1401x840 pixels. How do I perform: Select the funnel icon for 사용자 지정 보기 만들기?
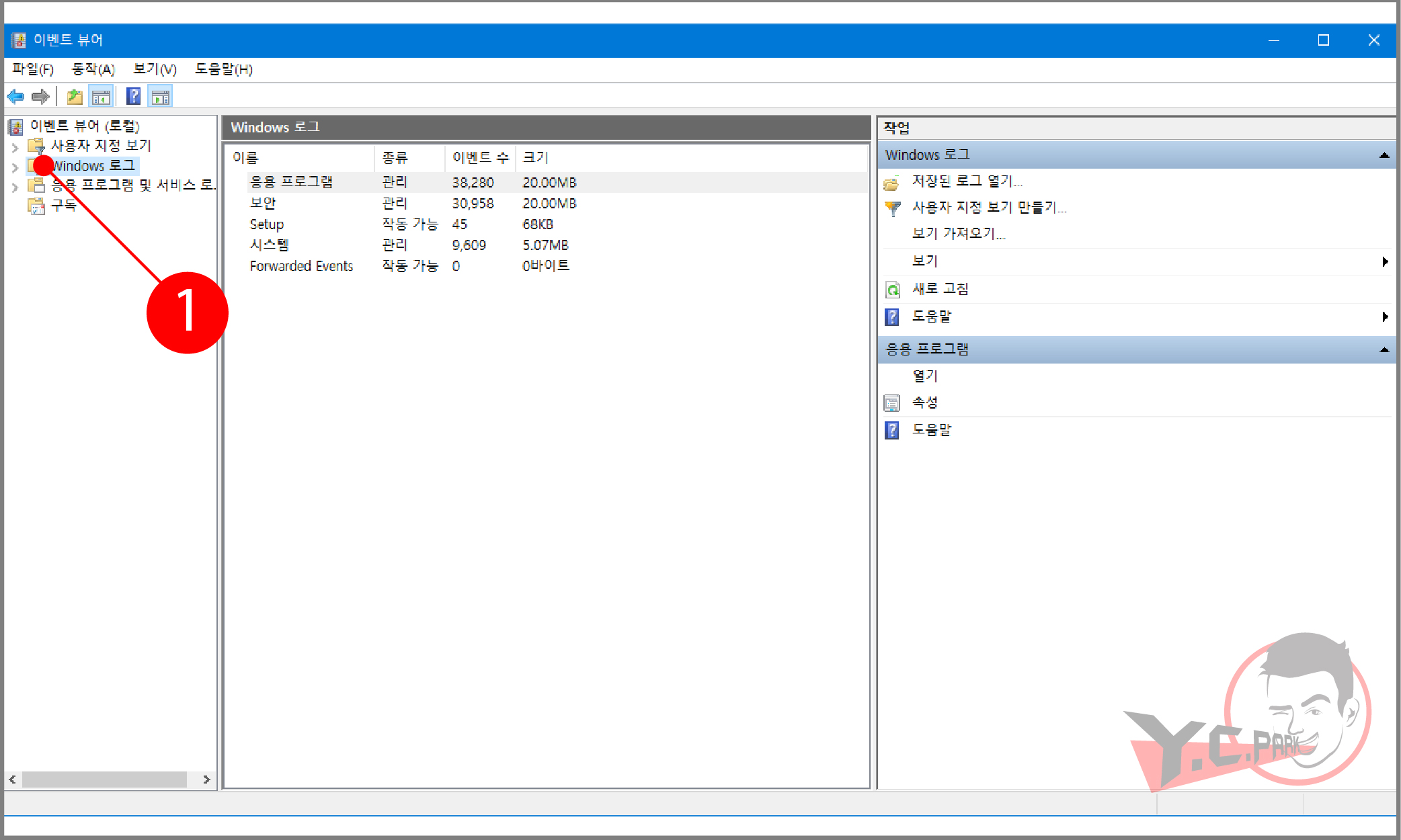[891, 208]
